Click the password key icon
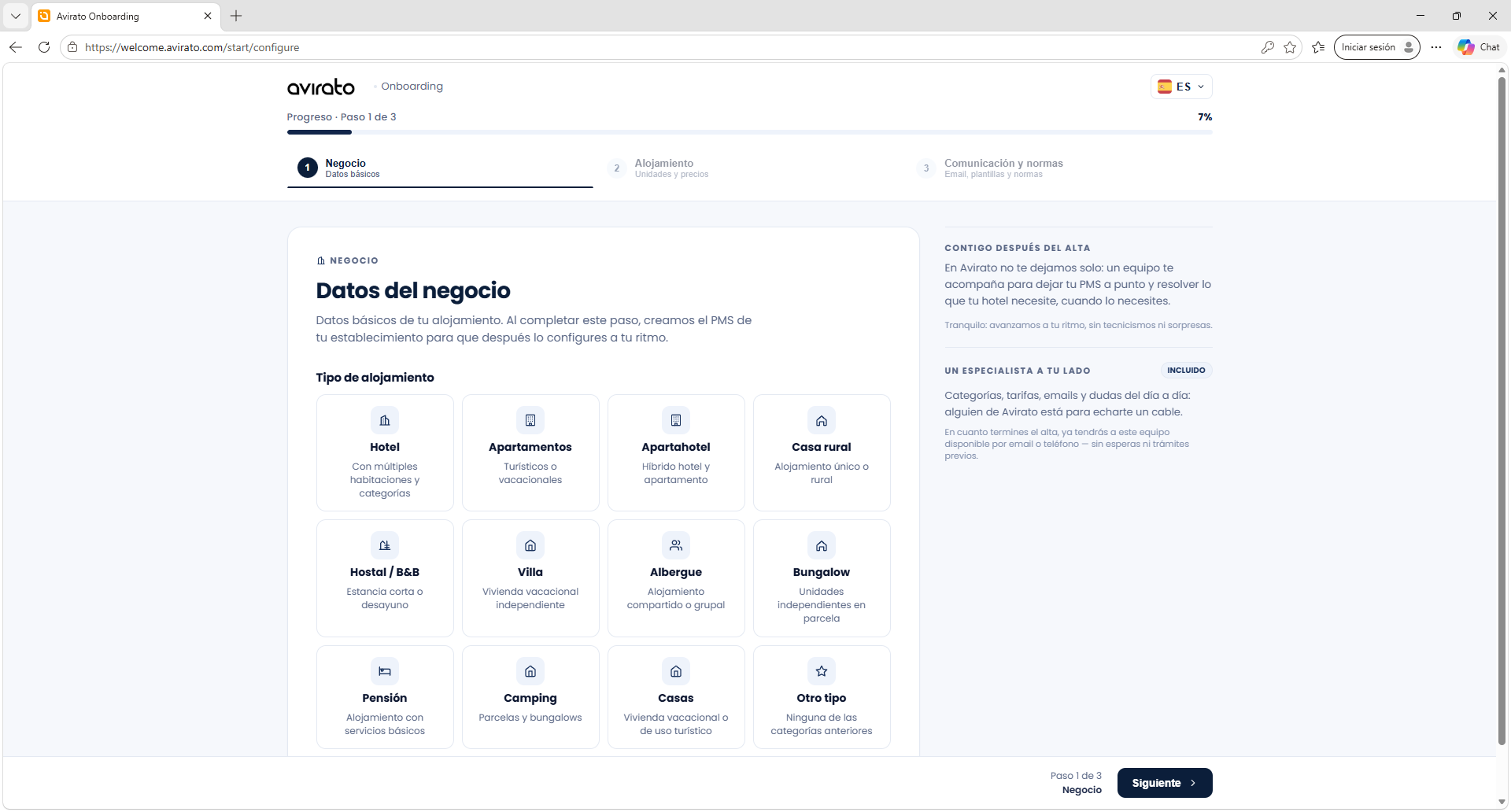Viewport: 1511px width, 812px height. coord(1267,47)
